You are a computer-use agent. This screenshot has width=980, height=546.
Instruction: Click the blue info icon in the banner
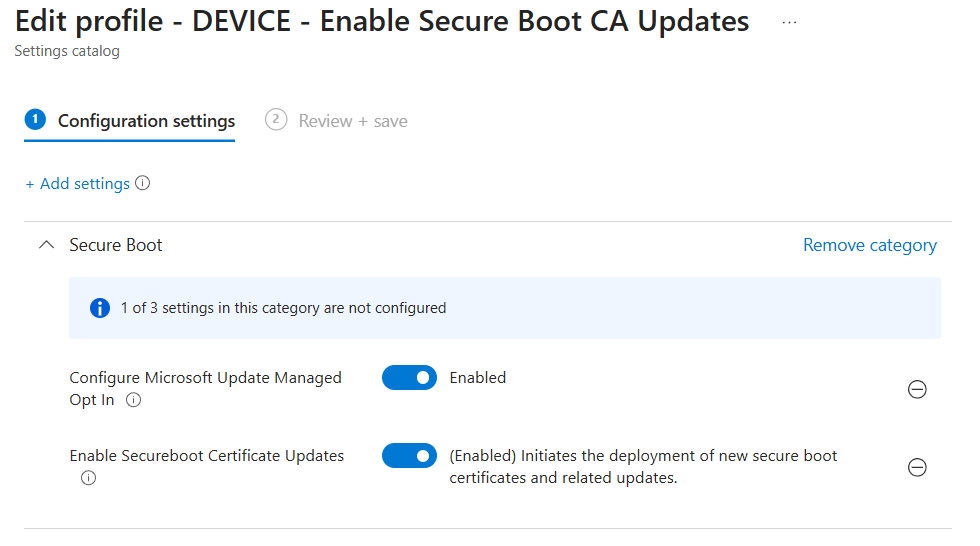click(x=99, y=308)
